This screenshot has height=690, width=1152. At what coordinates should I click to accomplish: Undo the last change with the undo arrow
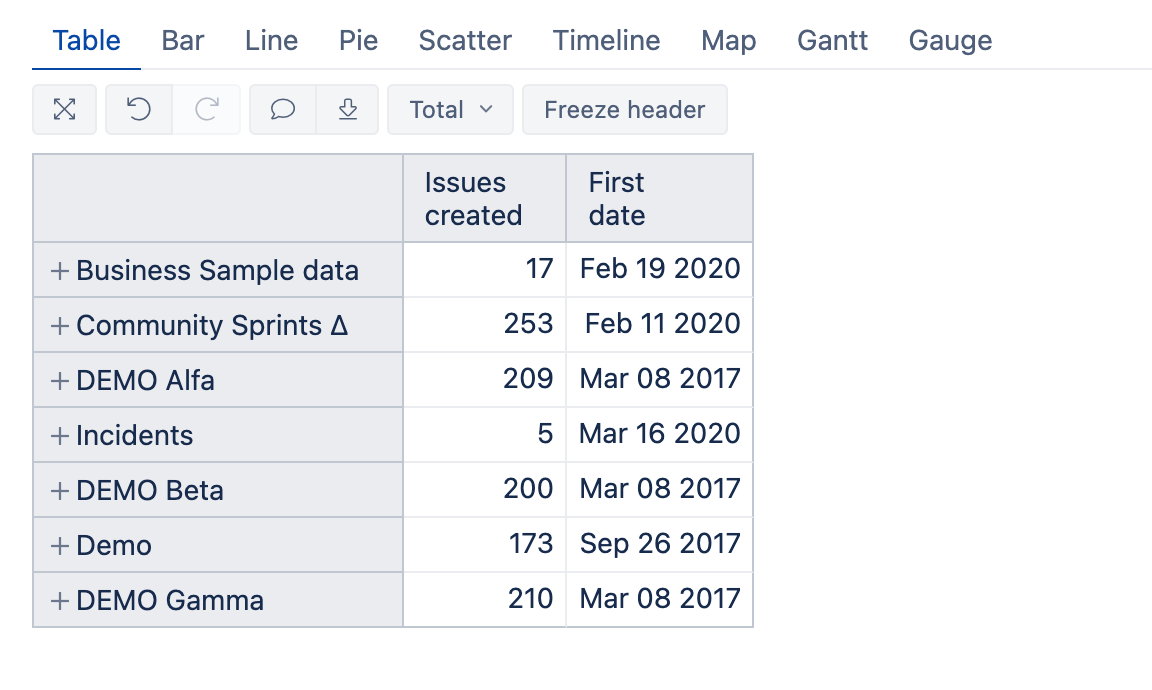coord(139,109)
